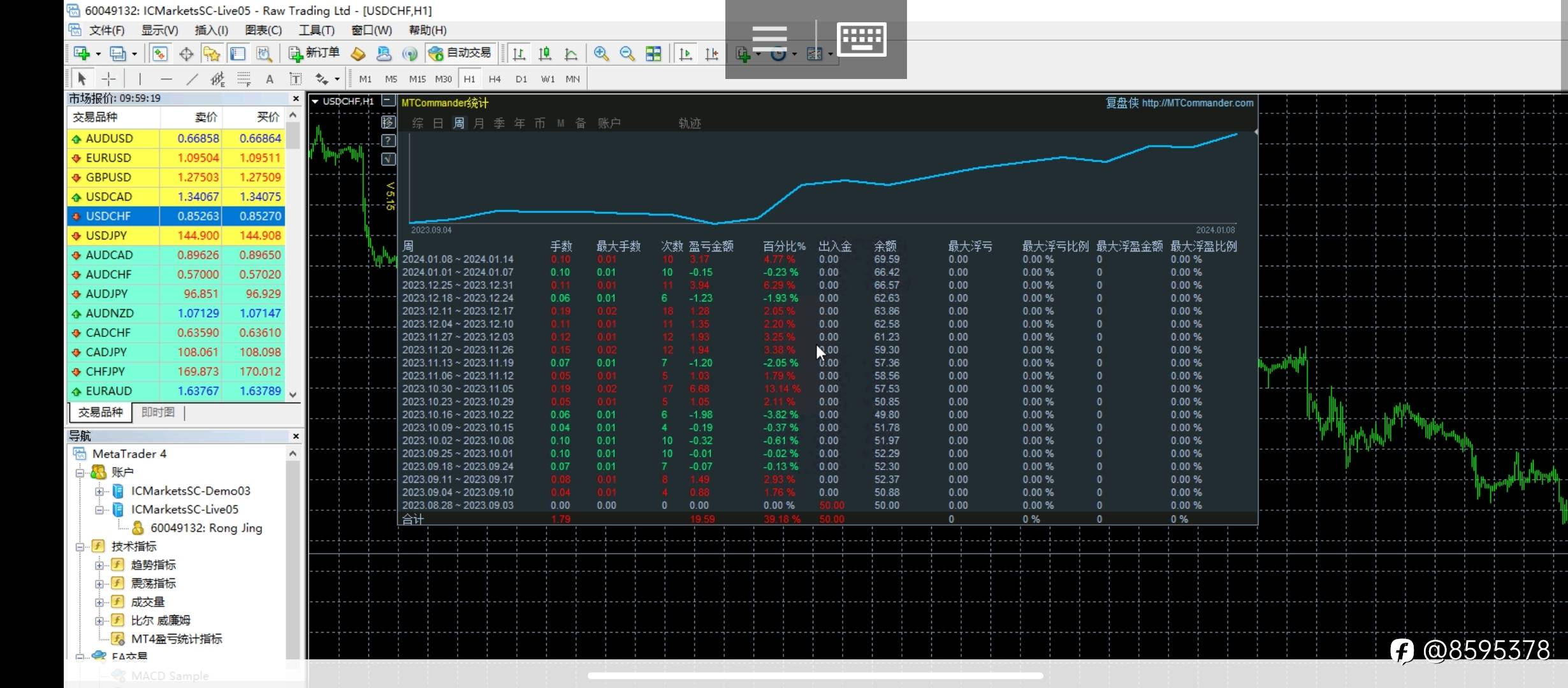Toggle the Navigator panel icon
1568x688 pixels.
pyautogui.click(x=212, y=54)
